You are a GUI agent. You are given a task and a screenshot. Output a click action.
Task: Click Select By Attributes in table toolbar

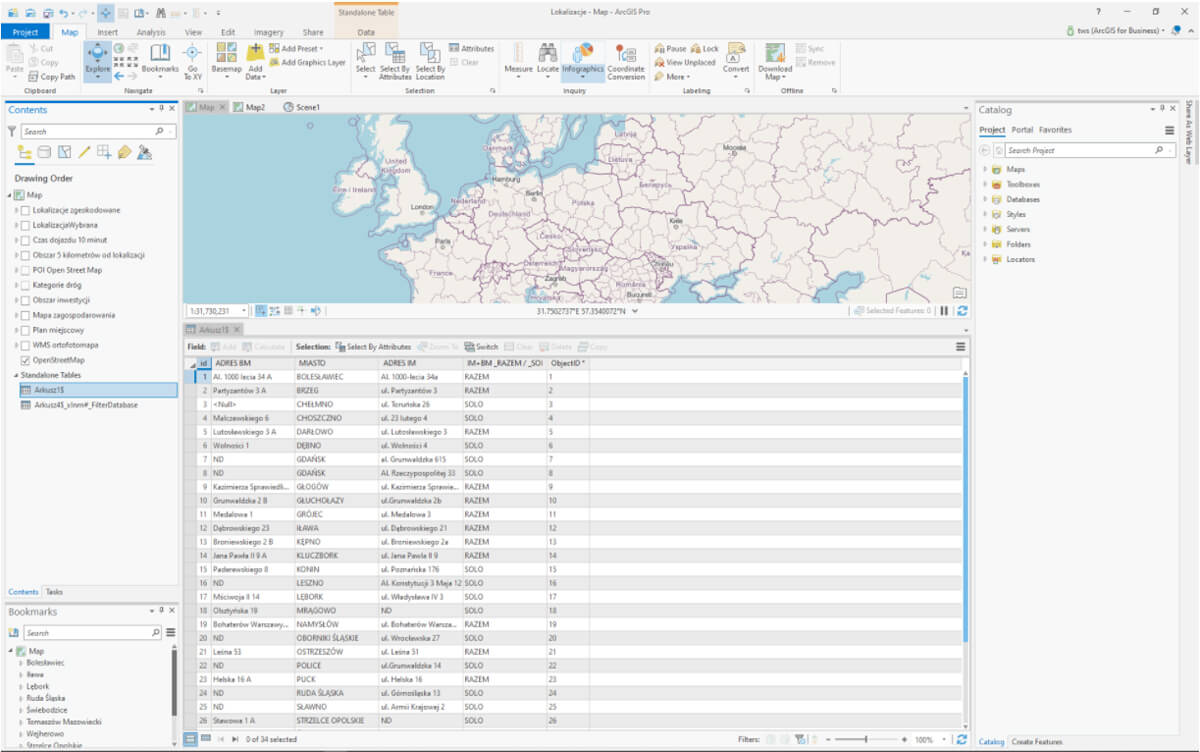[x=373, y=347]
